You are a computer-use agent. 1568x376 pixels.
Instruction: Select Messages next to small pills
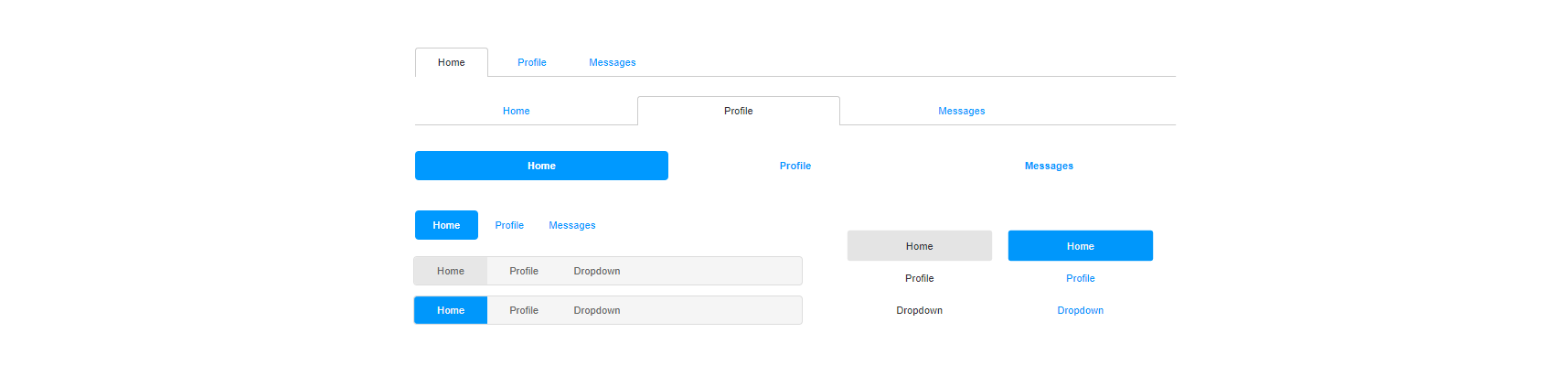(571, 225)
